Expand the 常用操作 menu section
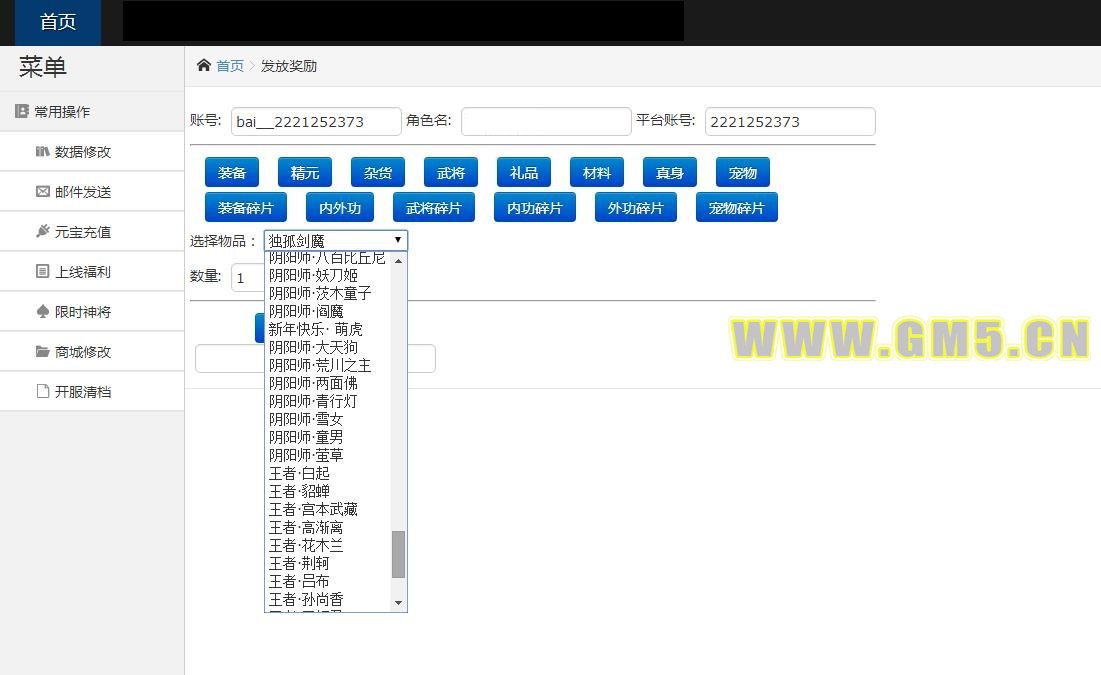This screenshot has height=675, width=1101. point(62,112)
